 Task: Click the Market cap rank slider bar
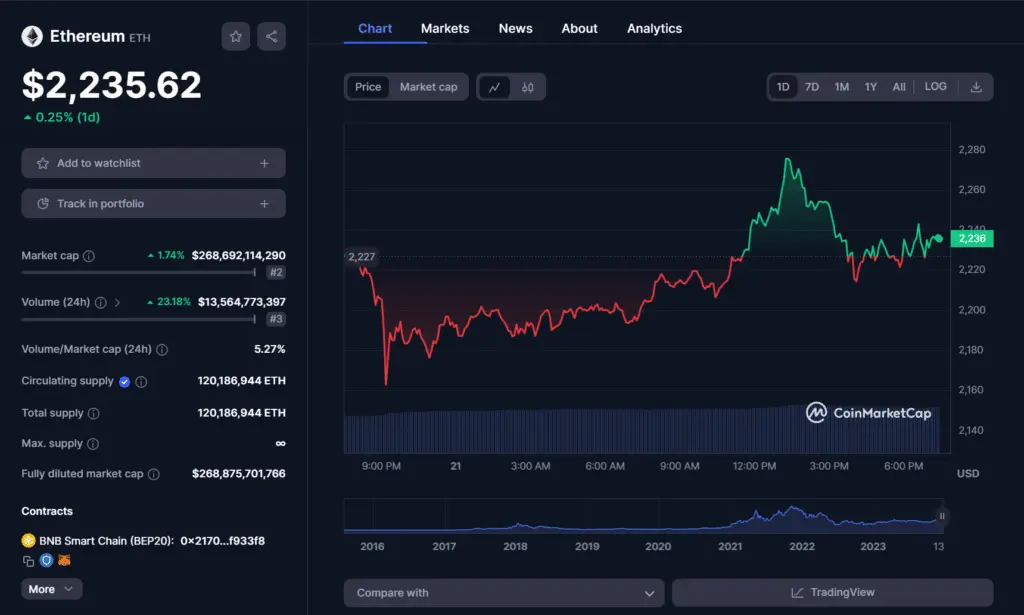pyautogui.click(x=140, y=272)
